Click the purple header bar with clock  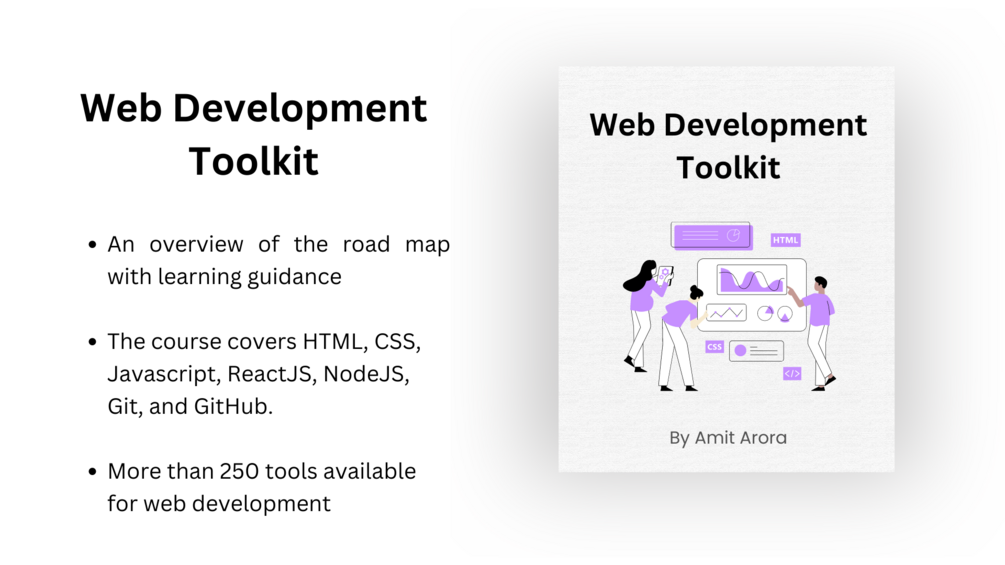pos(711,236)
